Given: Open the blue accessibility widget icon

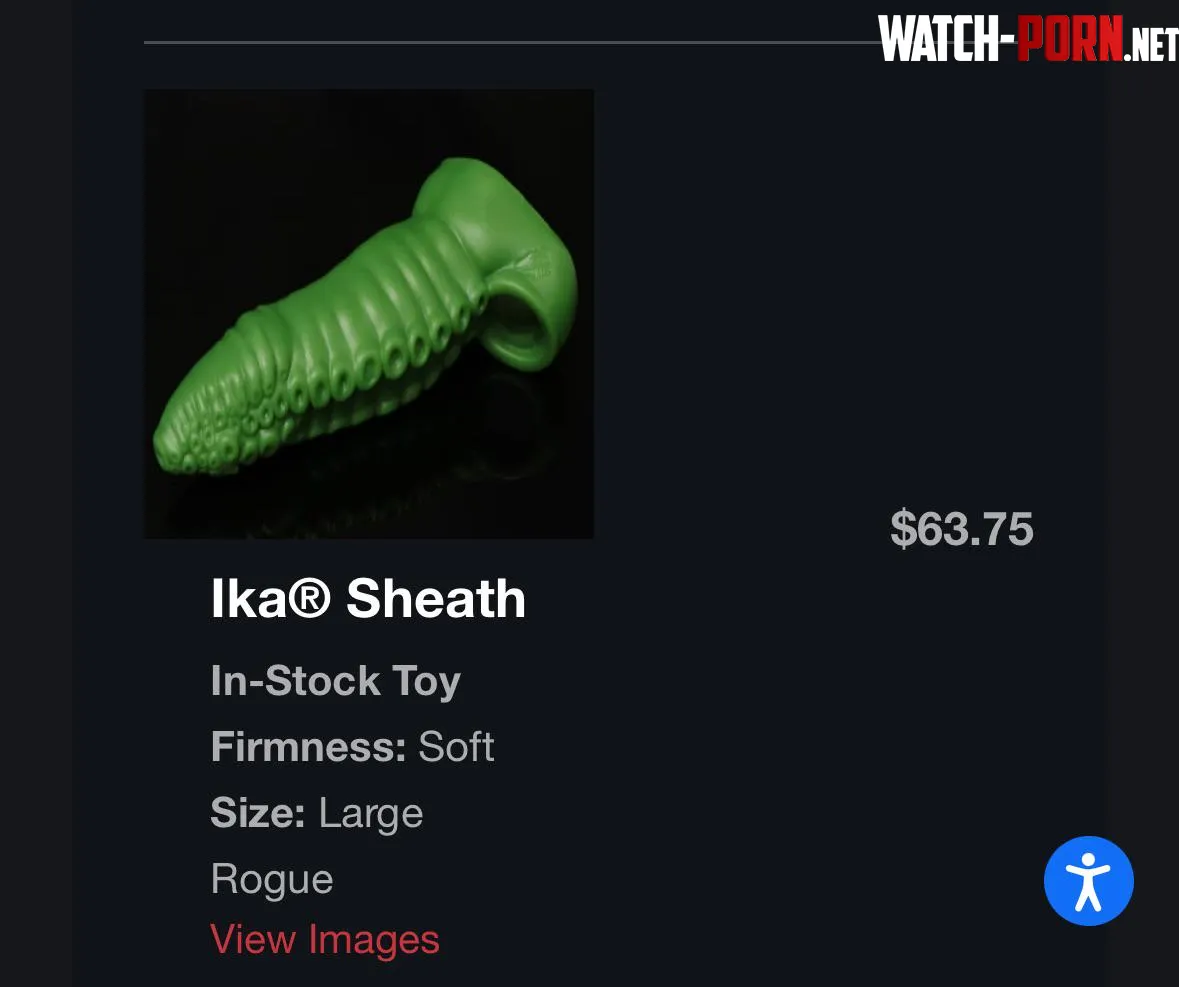Looking at the screenshot, I should point(1088,880).
